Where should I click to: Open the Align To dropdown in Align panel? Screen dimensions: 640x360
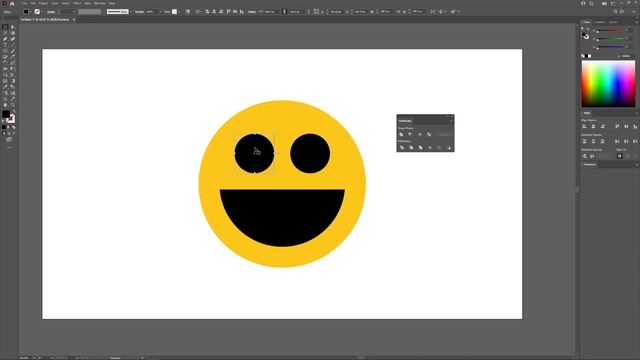[620, 156]
